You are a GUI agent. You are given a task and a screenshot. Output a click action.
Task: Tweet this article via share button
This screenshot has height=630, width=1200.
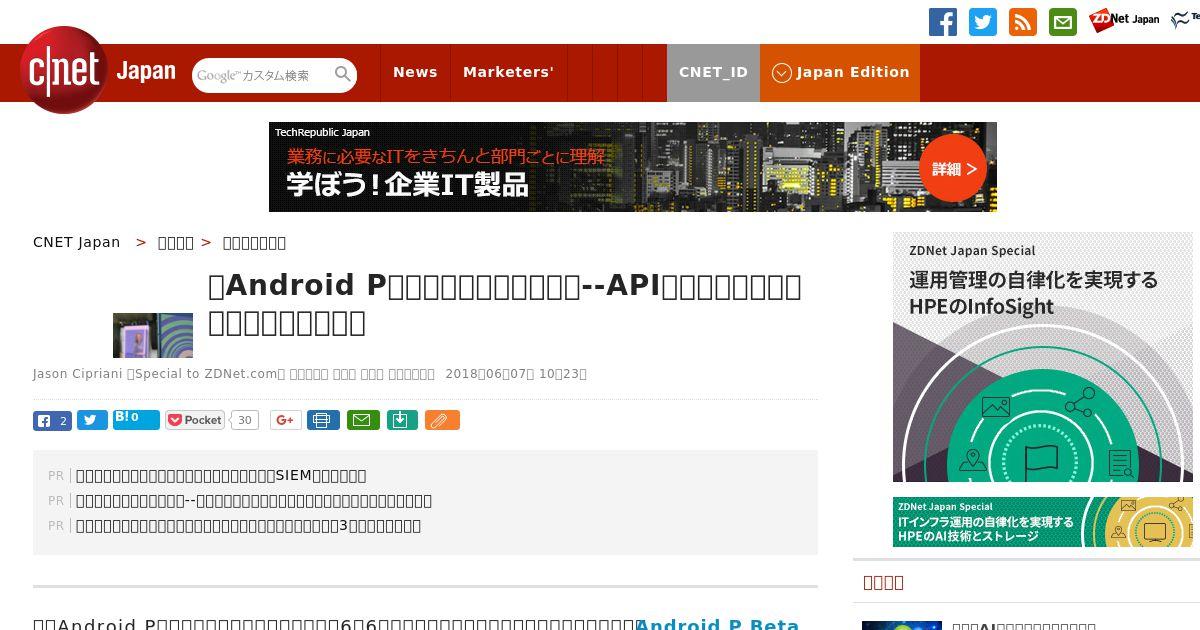tap(92, 420)
